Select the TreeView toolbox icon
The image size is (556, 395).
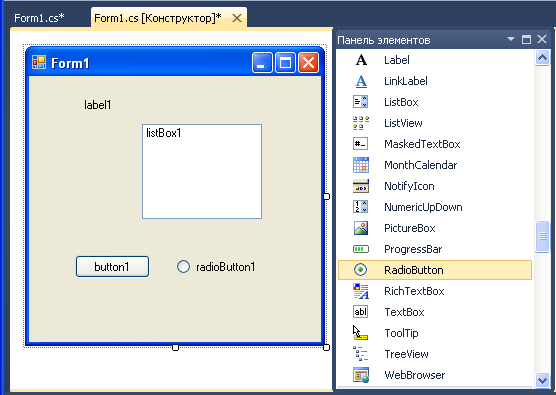pos(361,354)
